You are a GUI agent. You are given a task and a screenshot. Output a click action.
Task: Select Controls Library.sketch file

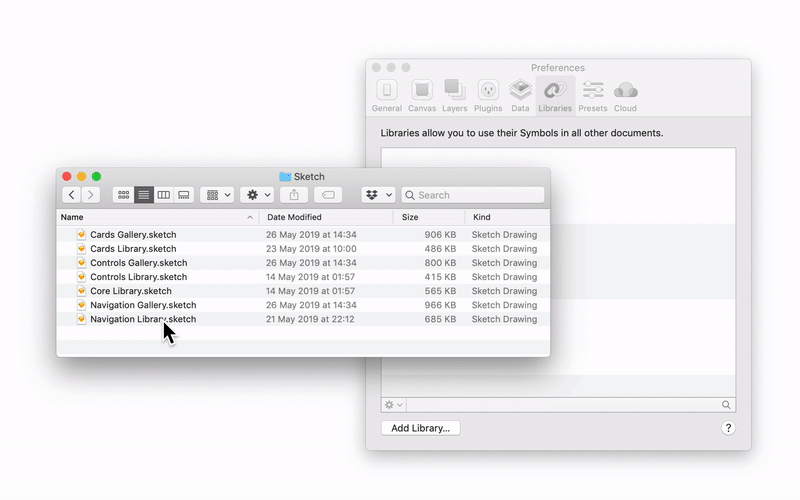303,277
